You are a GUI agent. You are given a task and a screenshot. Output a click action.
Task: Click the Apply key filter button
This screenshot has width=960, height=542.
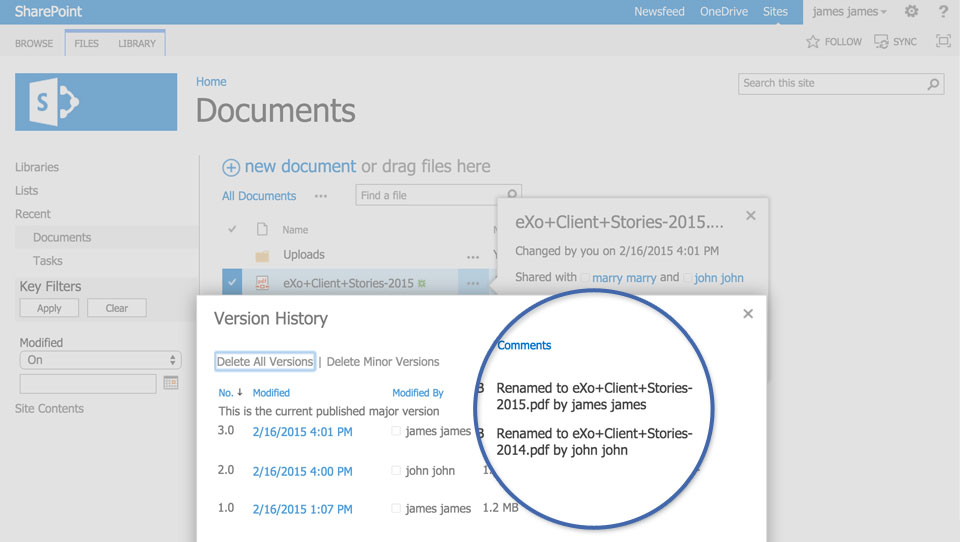(49, 308)
